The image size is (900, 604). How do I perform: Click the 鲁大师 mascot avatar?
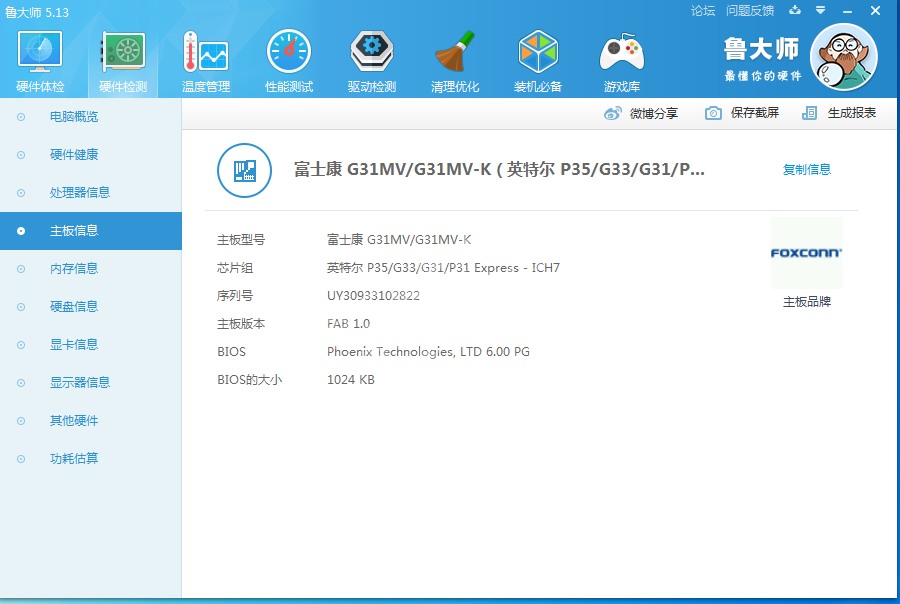point(844,57)
